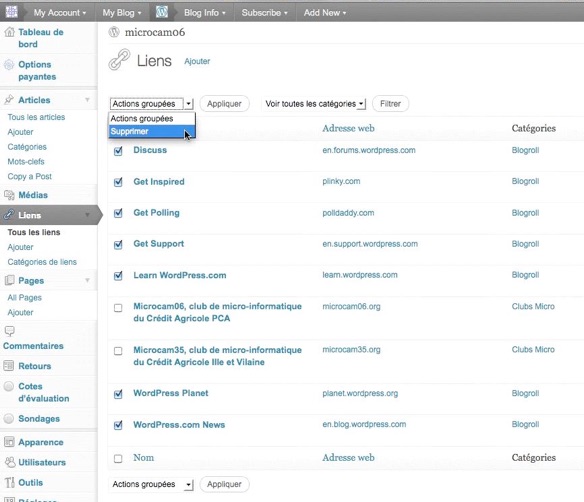Click the Utilisateurs icon in sidebar
This screenshot has width=584, height=502.
10,462
